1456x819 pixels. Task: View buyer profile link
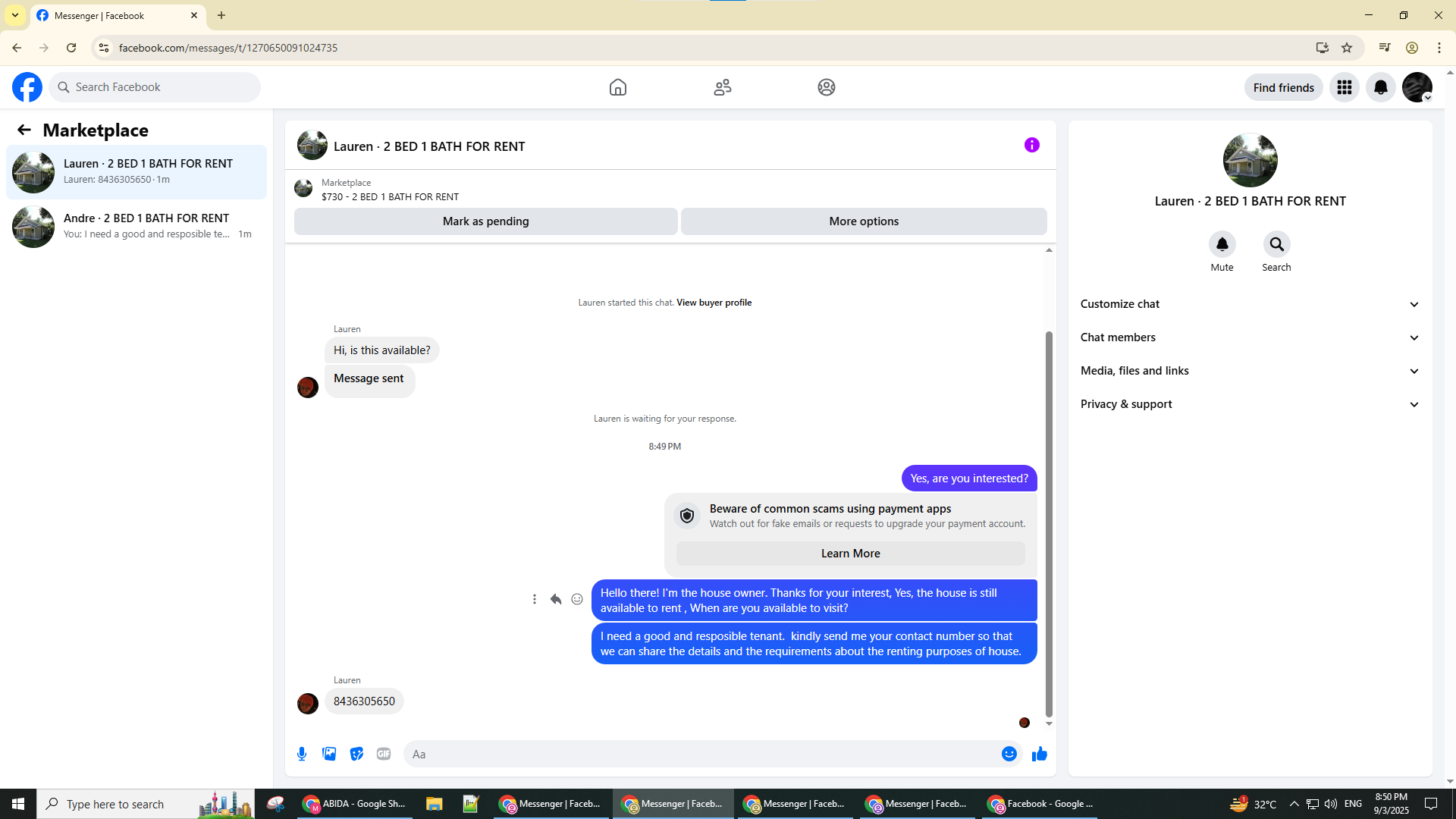tap(714, 303)
